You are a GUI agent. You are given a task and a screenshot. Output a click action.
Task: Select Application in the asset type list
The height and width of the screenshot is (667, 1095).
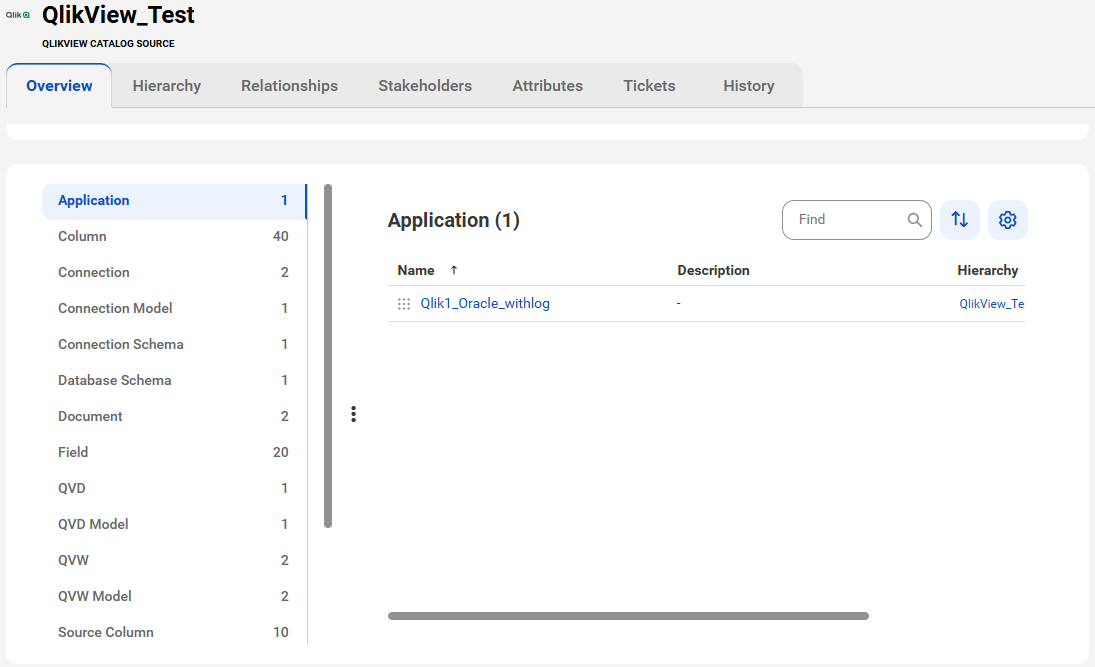[173, 201]
